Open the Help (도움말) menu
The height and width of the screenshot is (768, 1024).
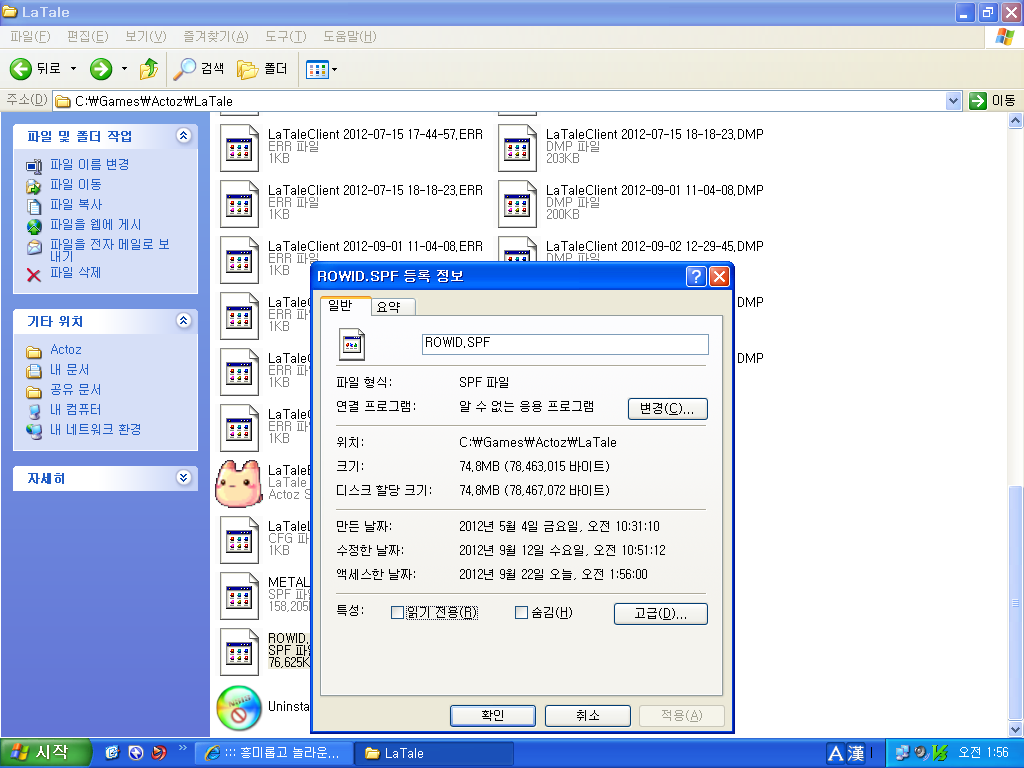point(349,37)
